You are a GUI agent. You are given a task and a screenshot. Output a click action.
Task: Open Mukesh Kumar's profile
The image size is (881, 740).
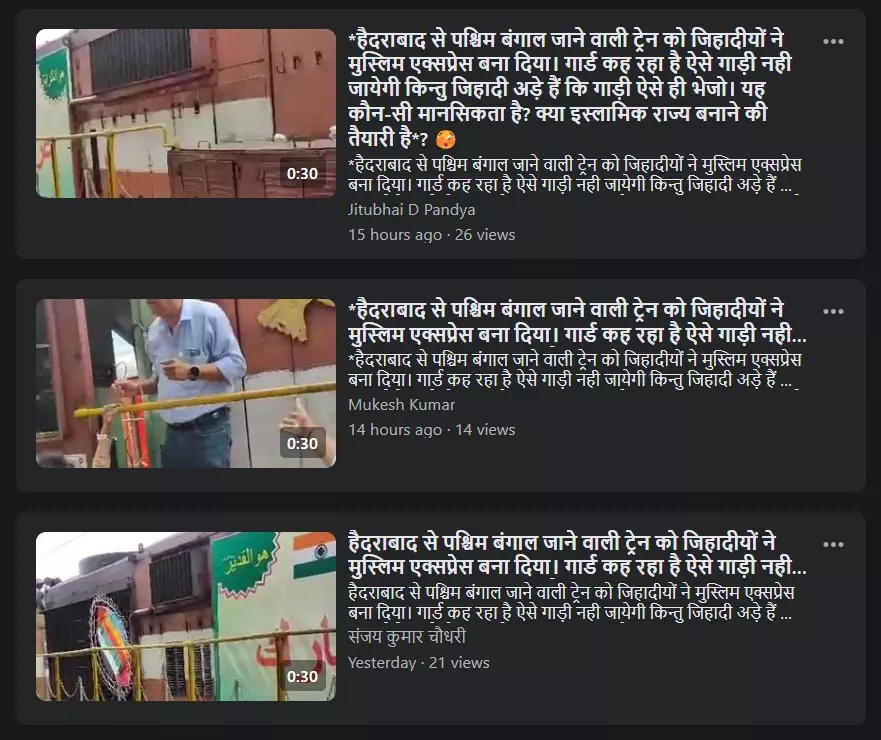coord(401,405)
